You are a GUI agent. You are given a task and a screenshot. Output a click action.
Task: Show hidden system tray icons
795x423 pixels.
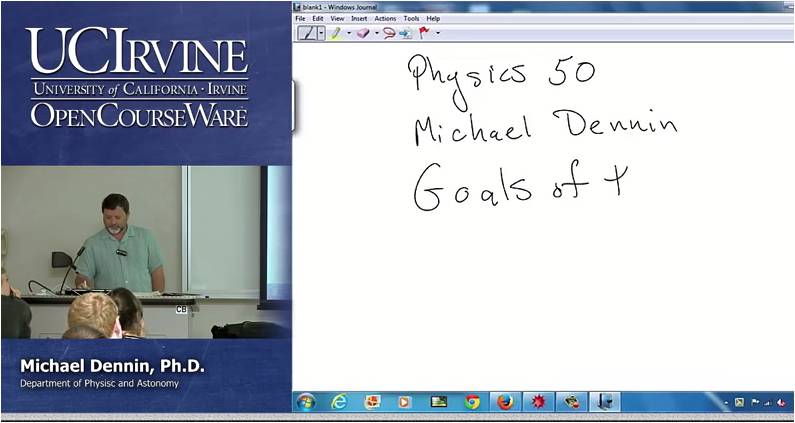(x=726, y=402)
